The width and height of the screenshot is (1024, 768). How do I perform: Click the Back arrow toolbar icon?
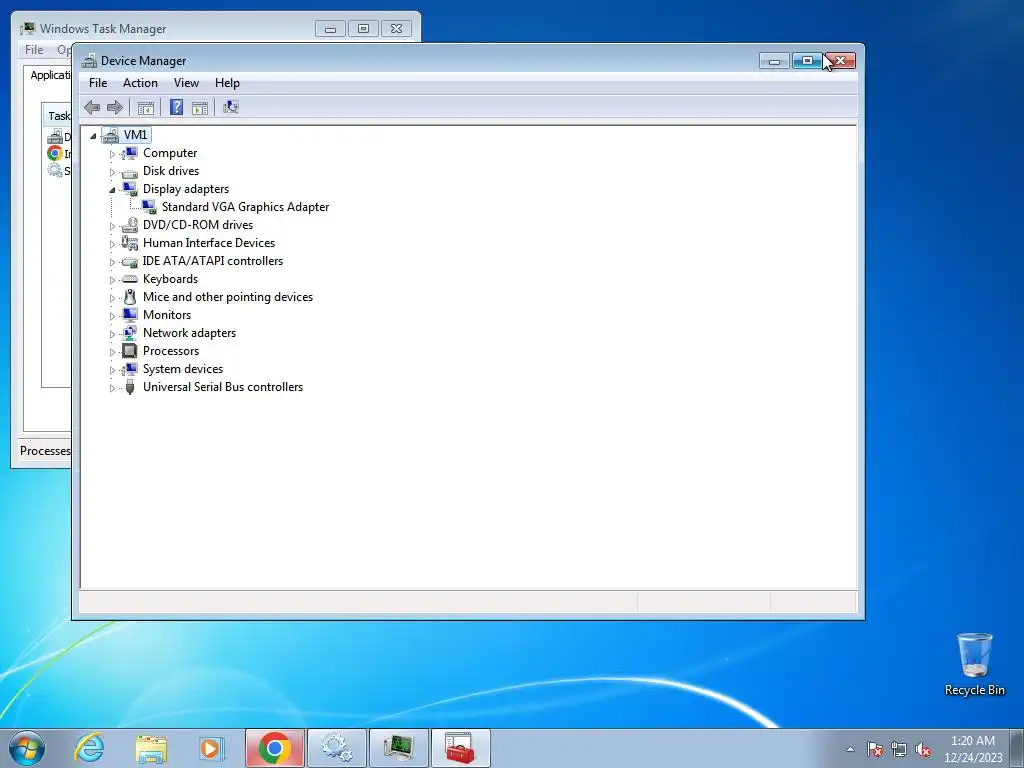(x=92, y=107)
